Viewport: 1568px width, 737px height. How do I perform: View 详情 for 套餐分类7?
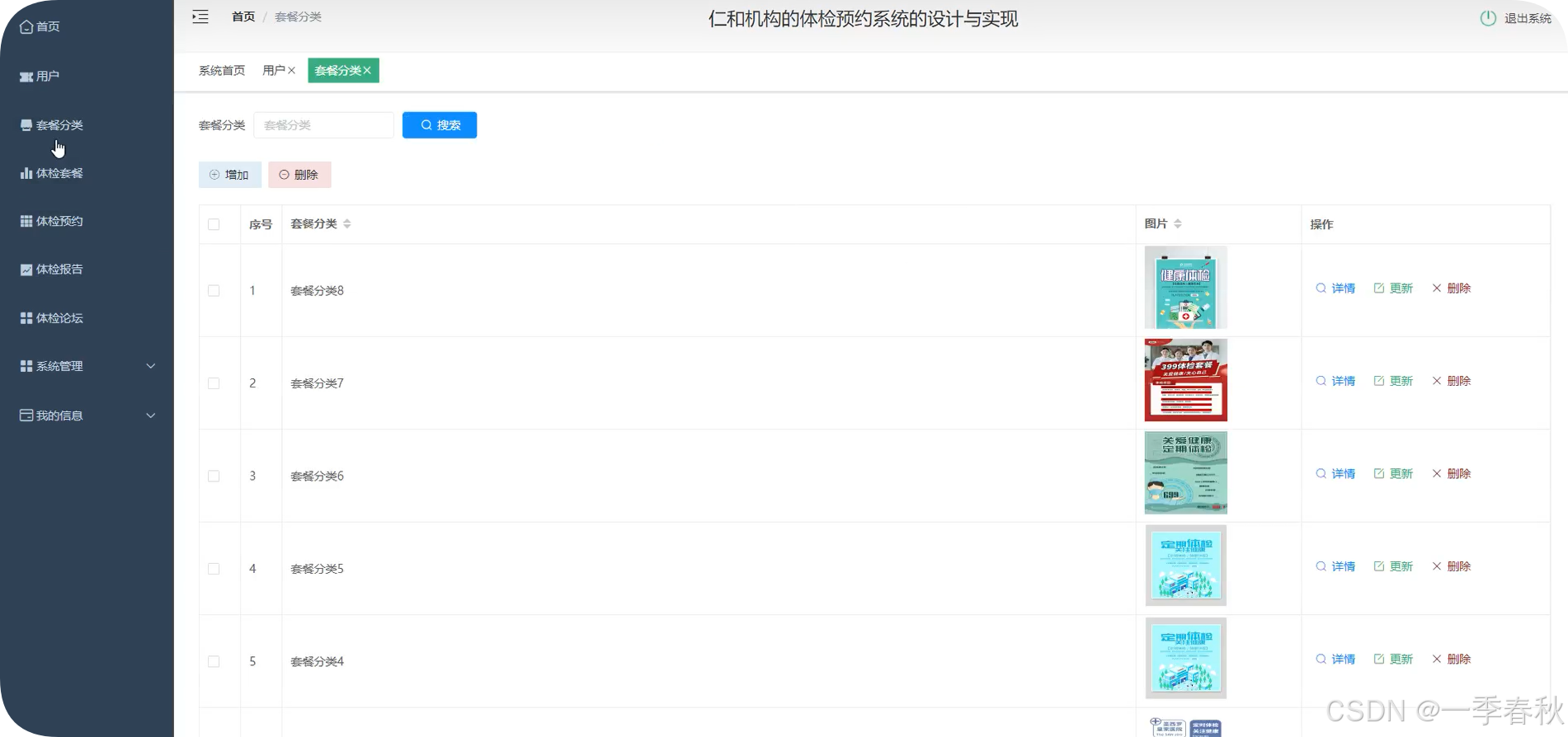pos(1335,381)
